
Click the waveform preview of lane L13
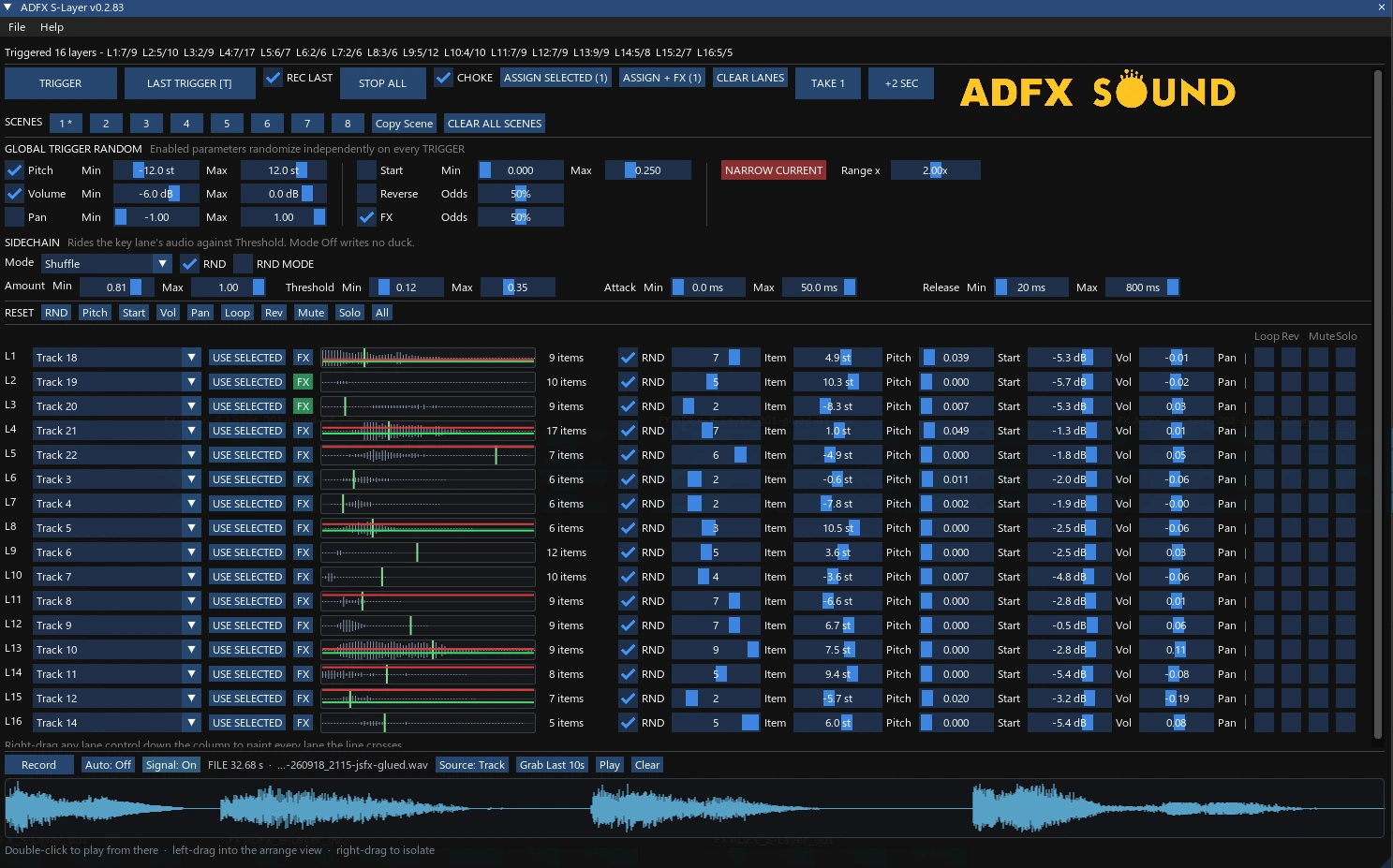tap(428, 650)
